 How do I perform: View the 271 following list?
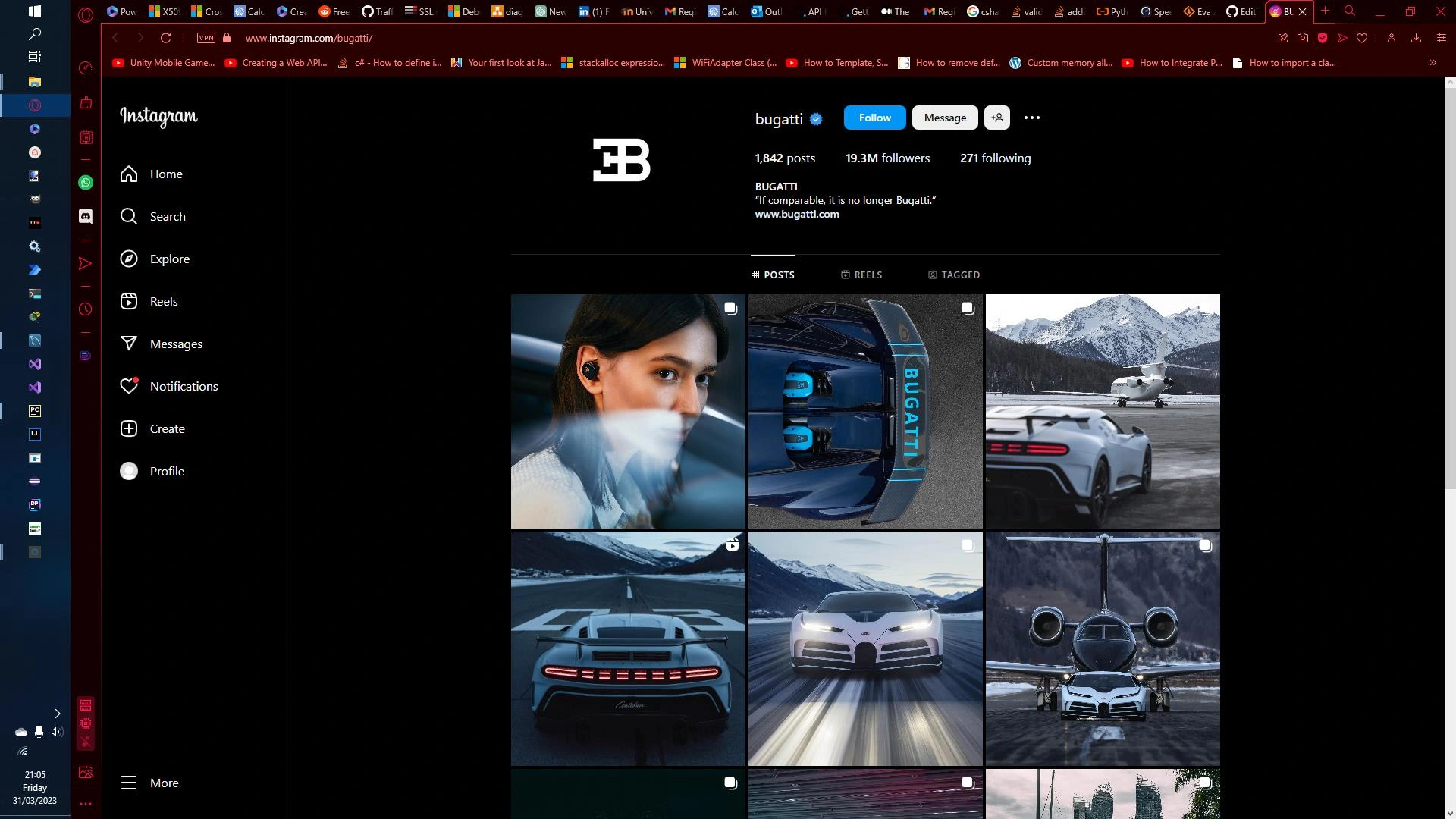click(995, 158)
